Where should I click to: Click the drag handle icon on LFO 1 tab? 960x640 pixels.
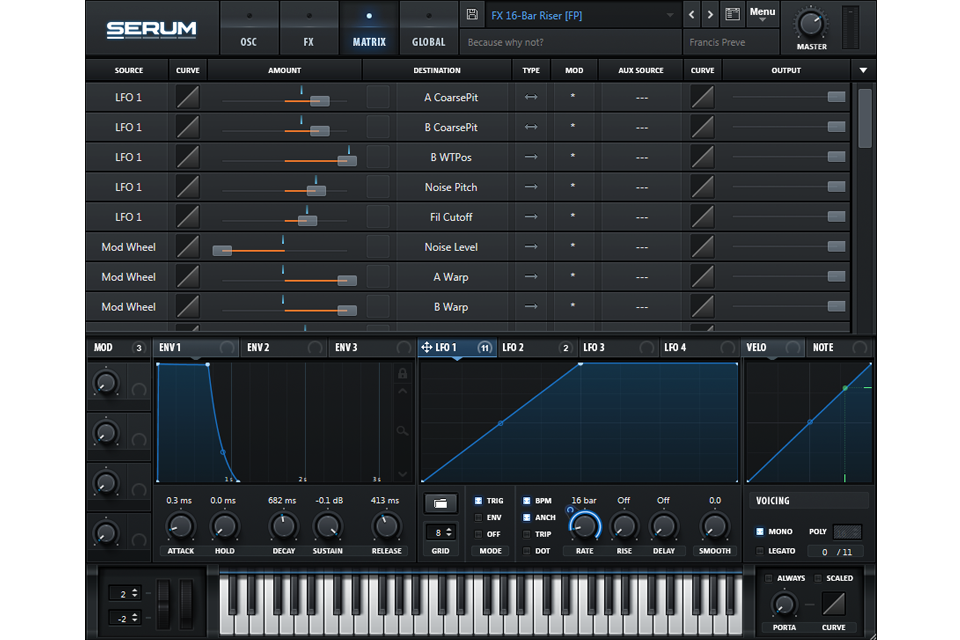[x=429, y=347]
